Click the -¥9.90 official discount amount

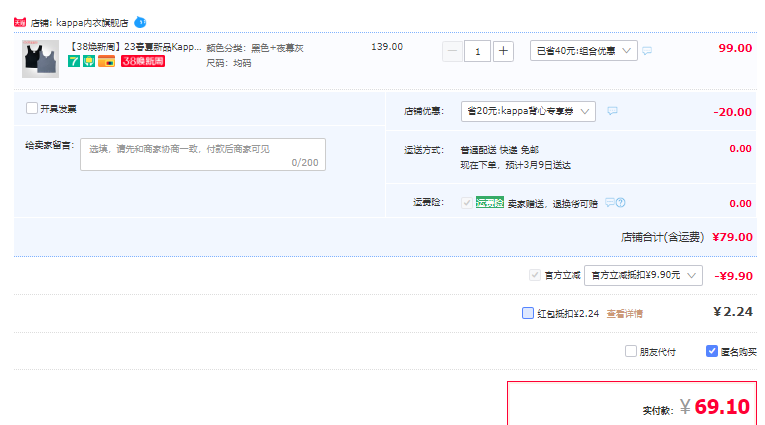[x=734, y=276]
